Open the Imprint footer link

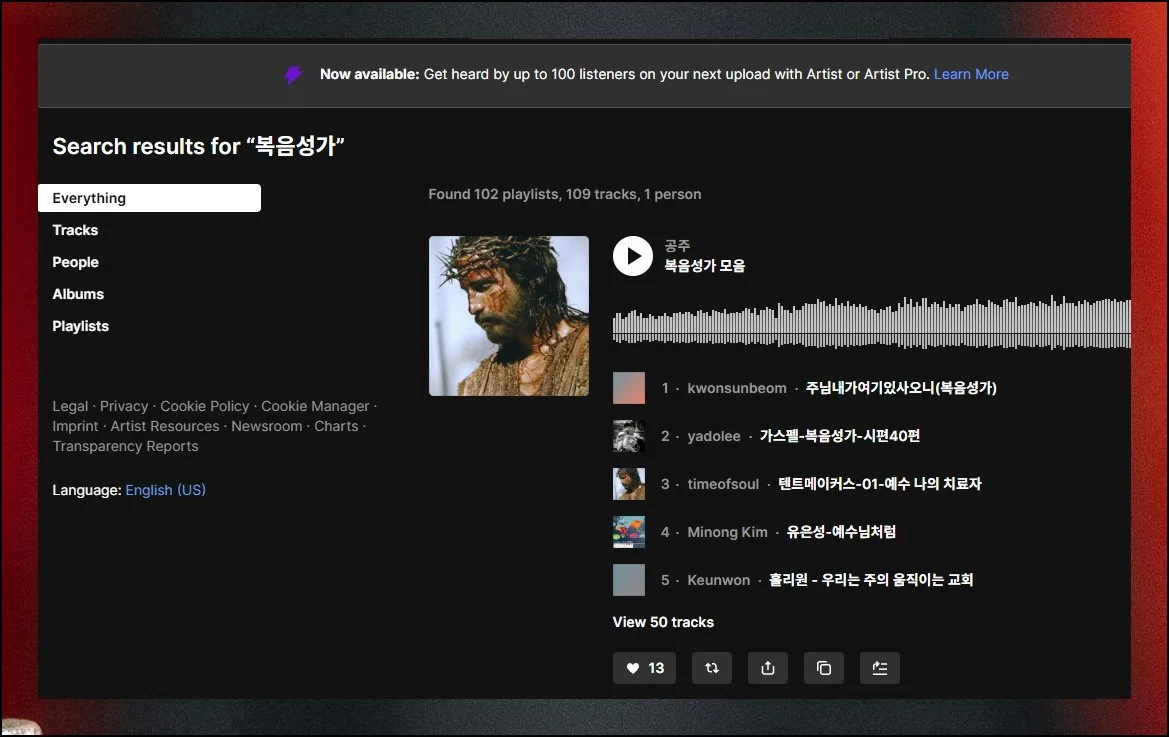click(x=75, y=426)
